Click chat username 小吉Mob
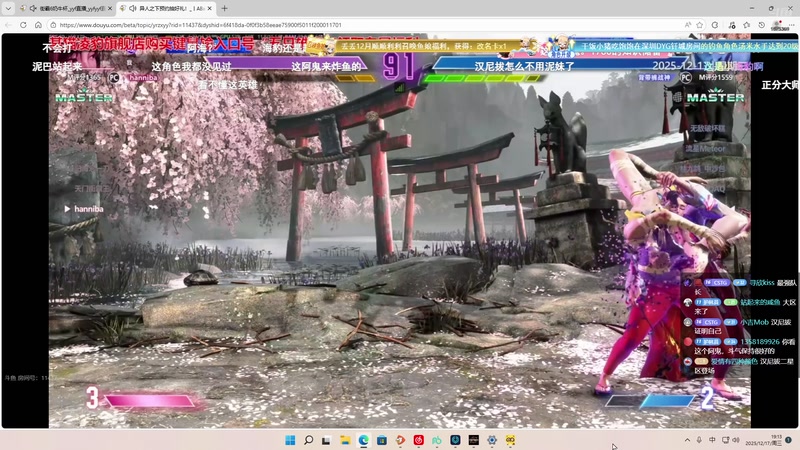The width and height of the screenshot is (800, 450). click(754, 322)
